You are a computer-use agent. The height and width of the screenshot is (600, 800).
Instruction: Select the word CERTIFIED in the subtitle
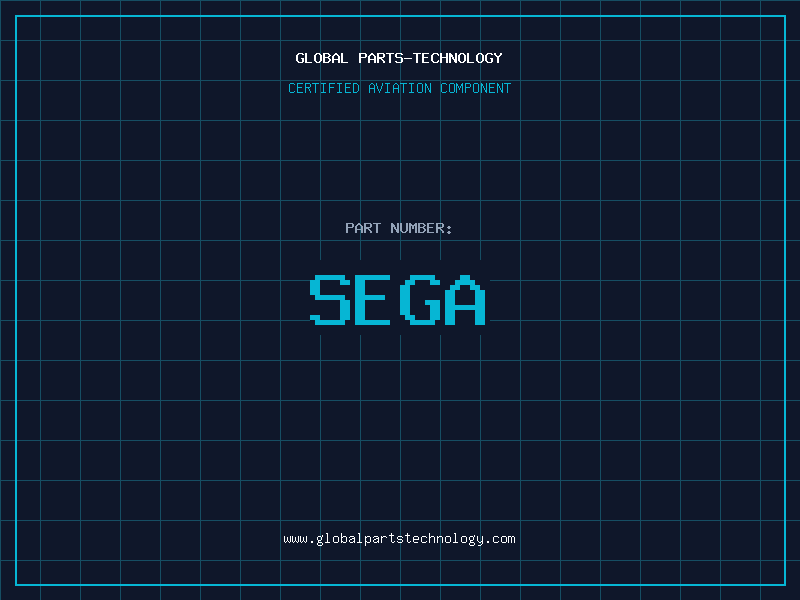[x=324, y=88]
